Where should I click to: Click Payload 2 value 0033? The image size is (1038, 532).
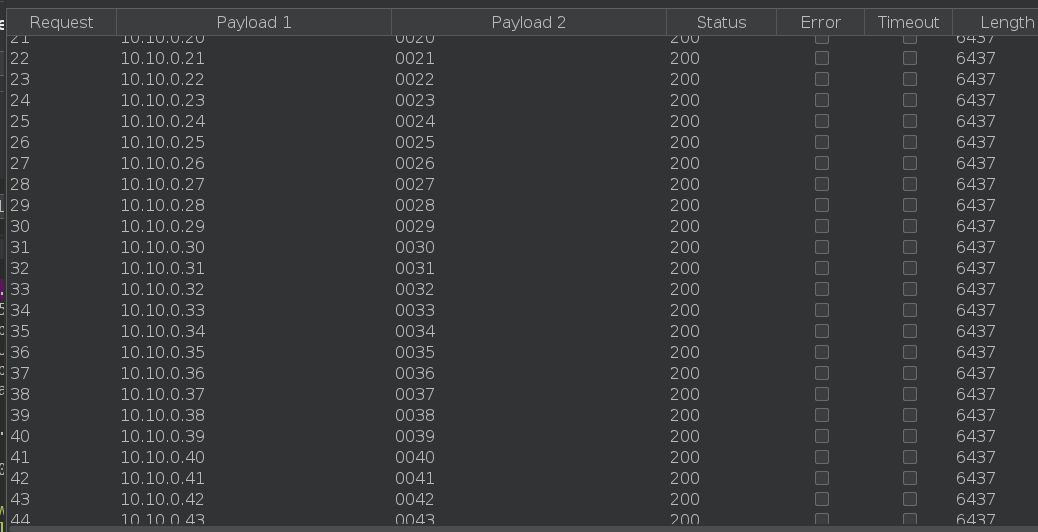coord(414,310)
